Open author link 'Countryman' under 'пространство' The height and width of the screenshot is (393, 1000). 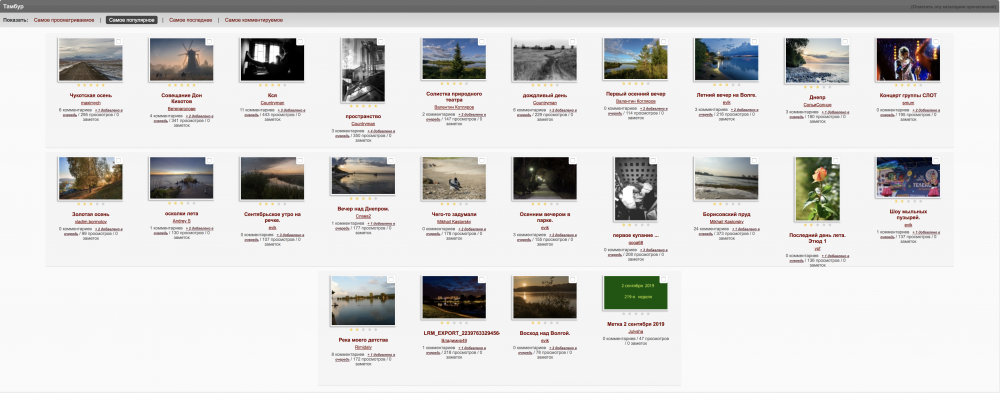[x=363, y=124]
